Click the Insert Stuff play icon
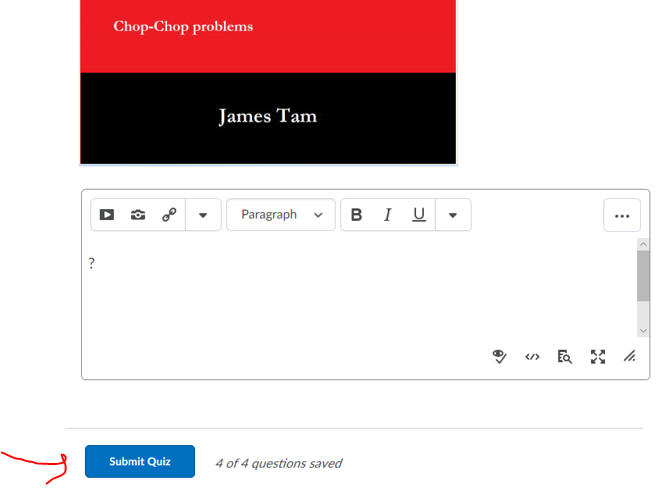This screenshot has width=661, height=488. [x=107, y=215]
